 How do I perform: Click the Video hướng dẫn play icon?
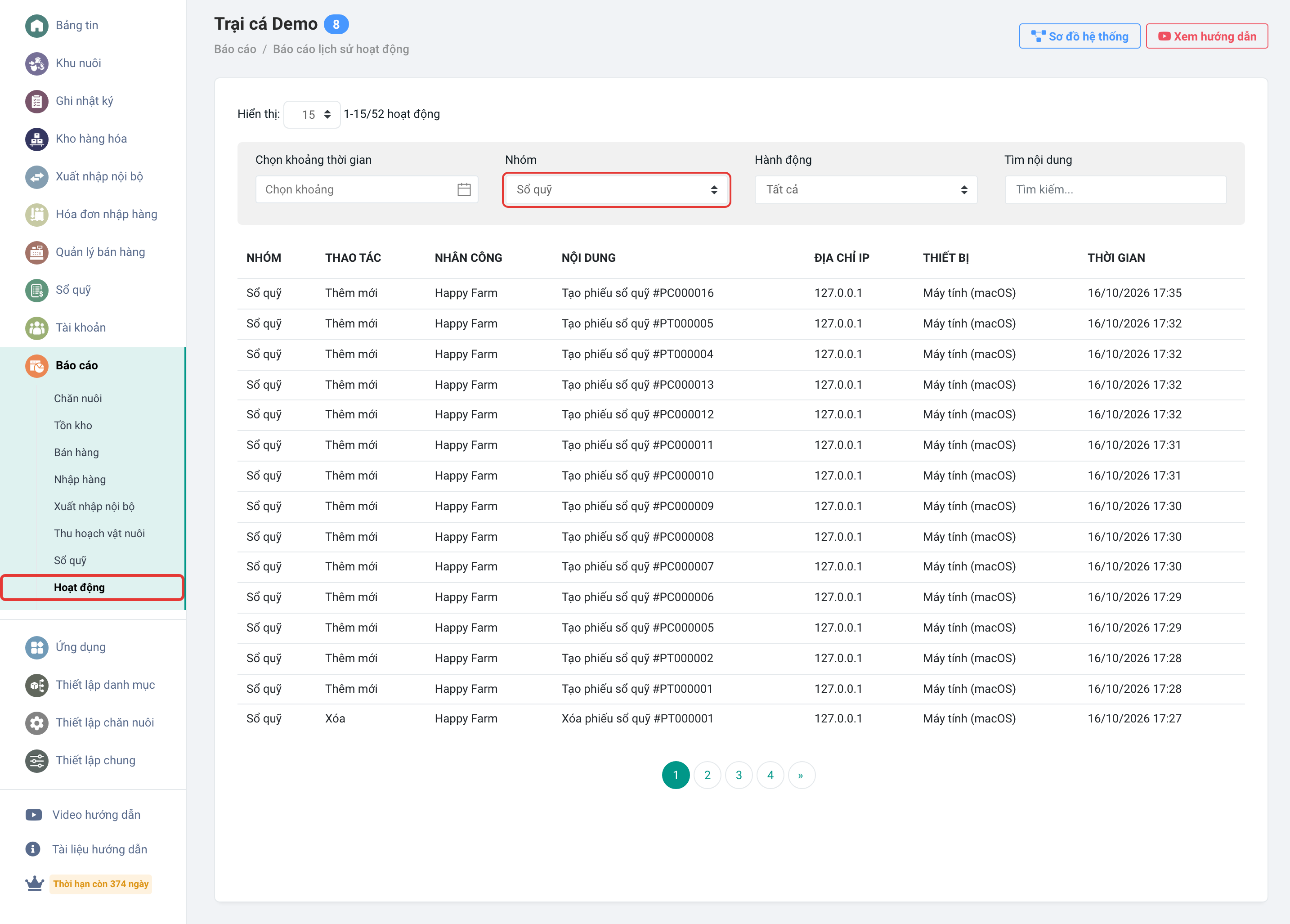click(34, 815)
